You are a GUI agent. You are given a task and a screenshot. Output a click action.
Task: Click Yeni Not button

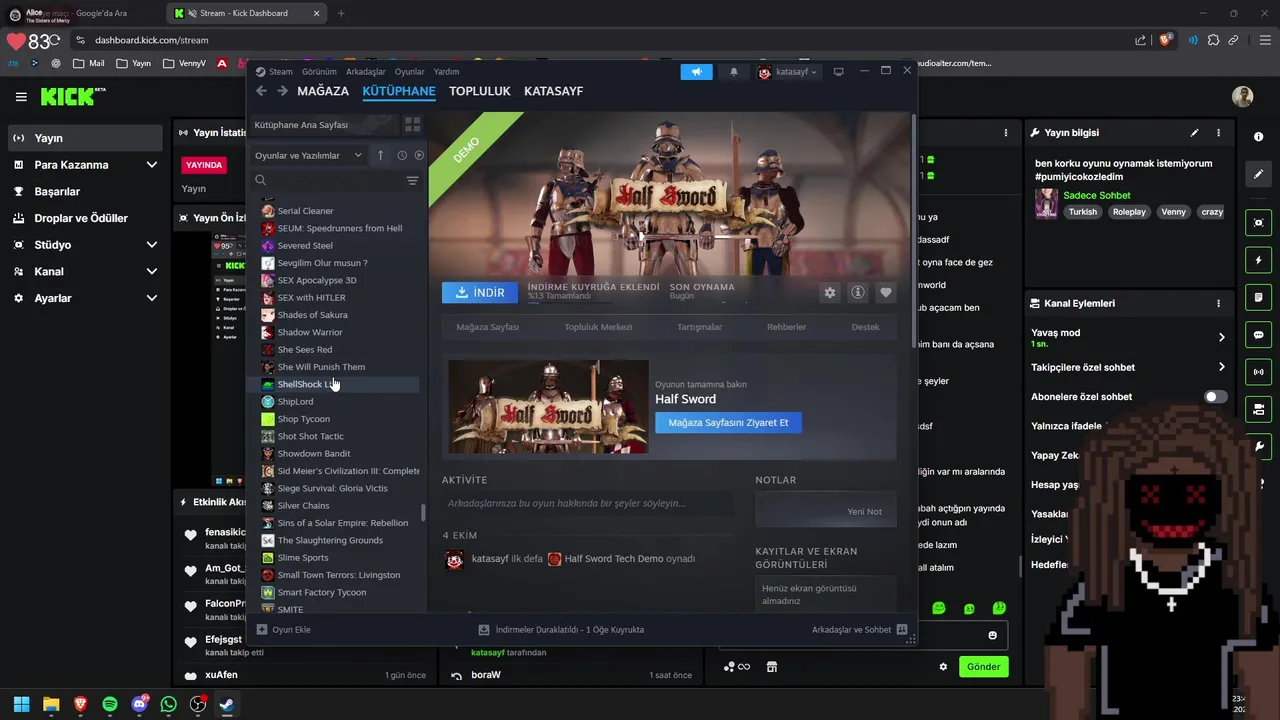[x=827, y=511]
